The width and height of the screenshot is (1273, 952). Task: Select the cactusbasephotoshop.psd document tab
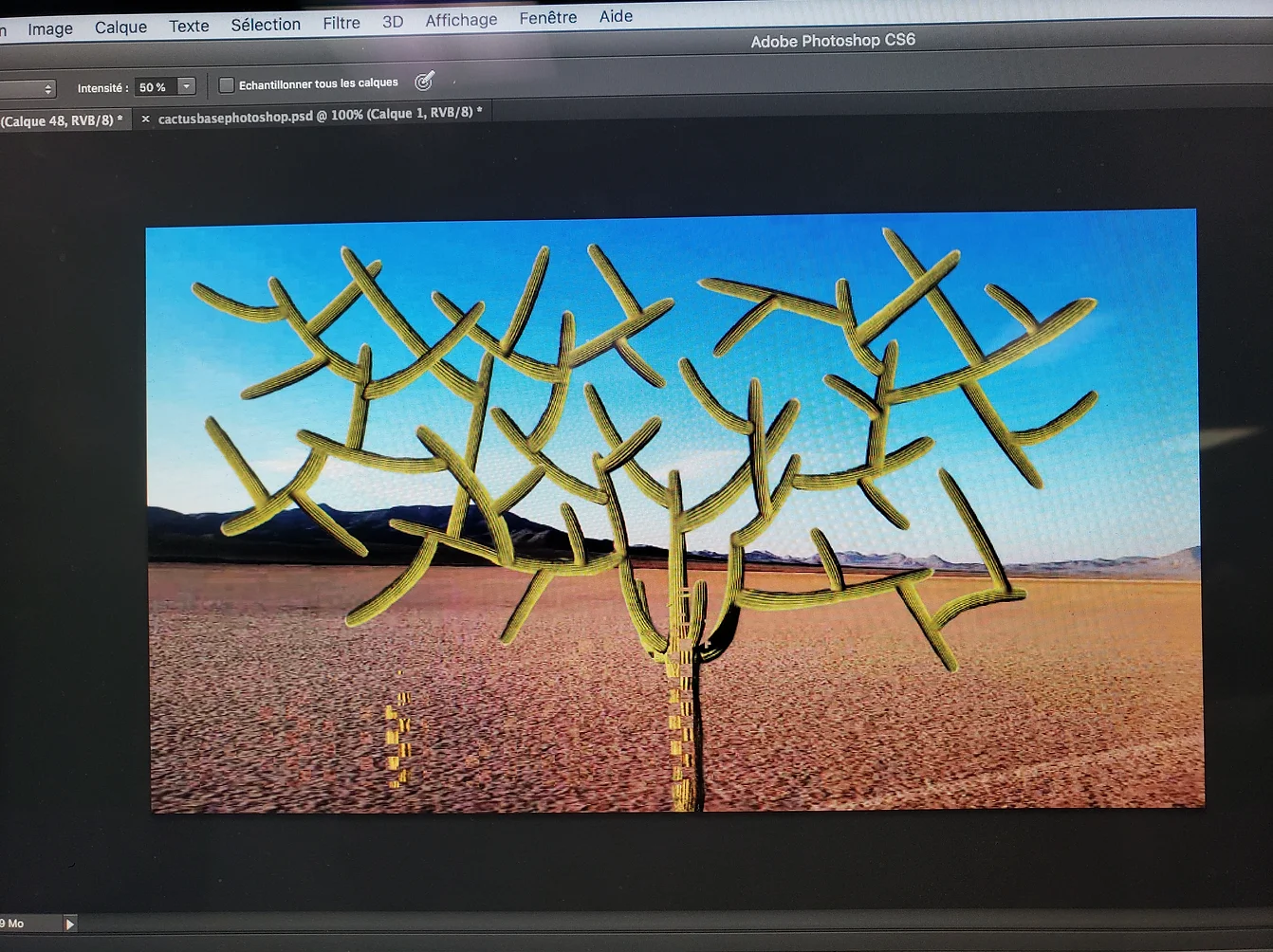click(x=320, y=115)
